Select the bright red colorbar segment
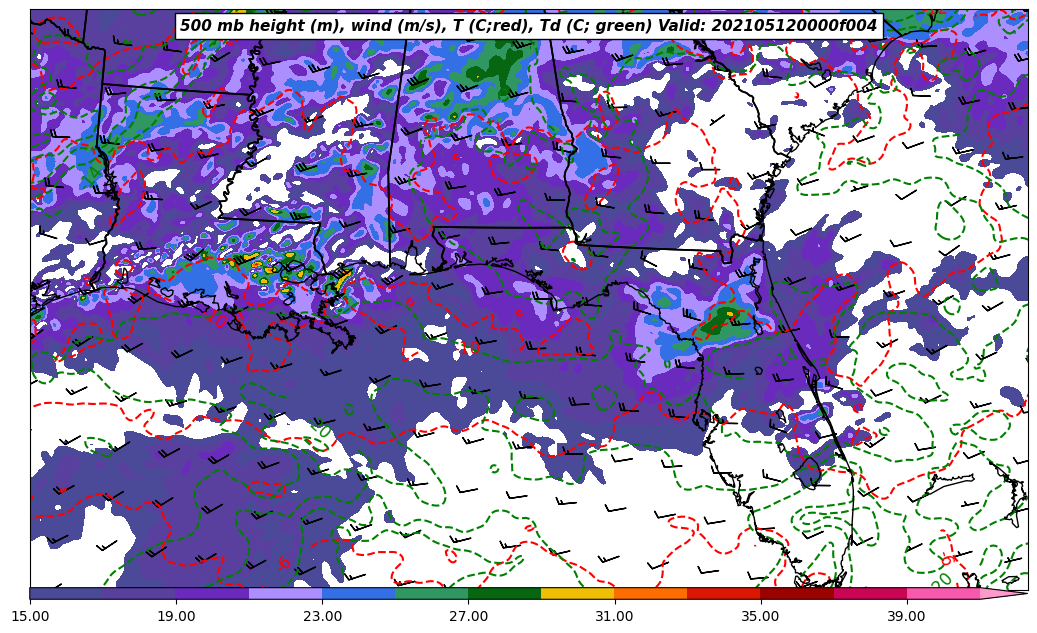 point(723,593)
